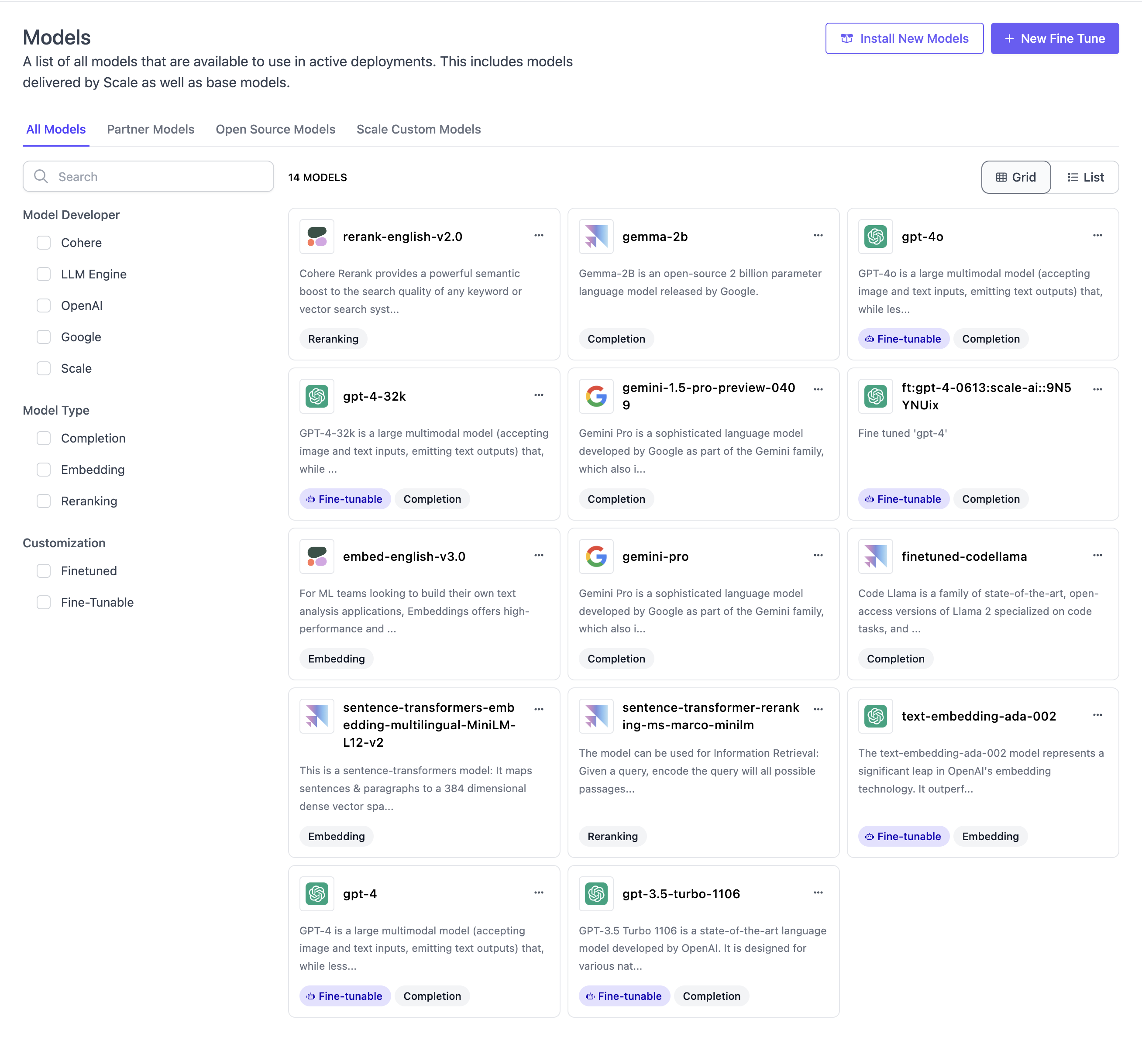Open three-dot menu on embed-english-v3.0 card
Screen dimensions: 1142x1064
538,555
